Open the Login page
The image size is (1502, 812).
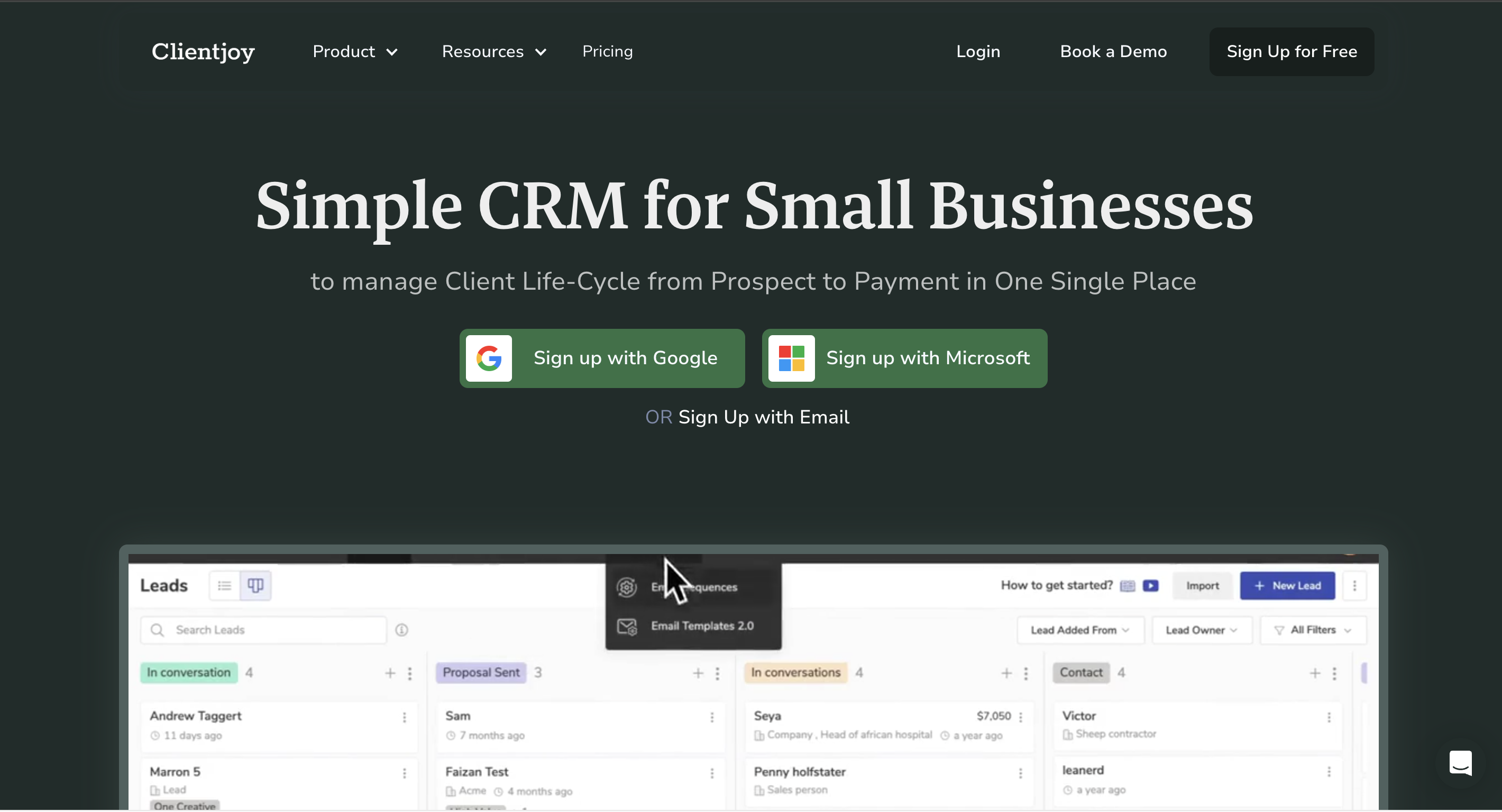(978, 51)
